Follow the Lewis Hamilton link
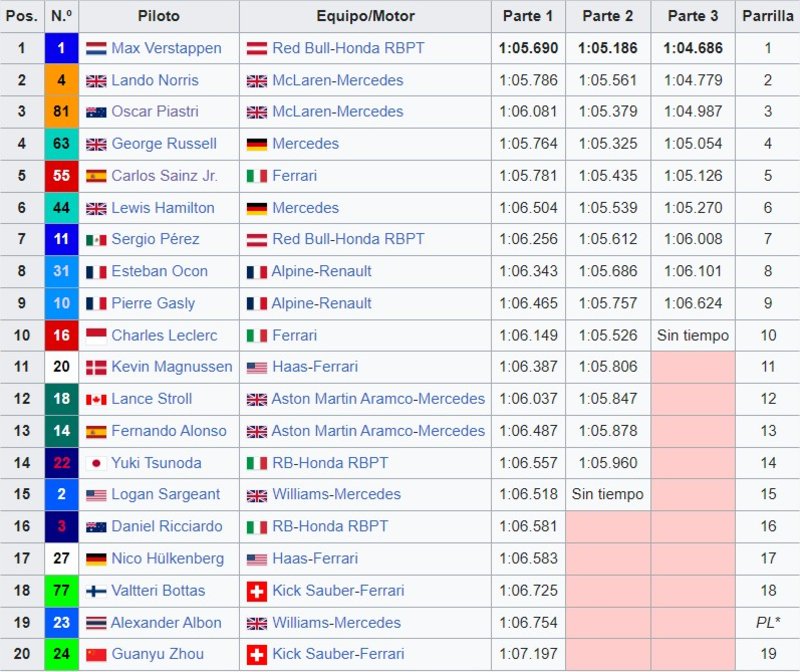The height and width of the screenshot is (672, 800). [163, 208]
